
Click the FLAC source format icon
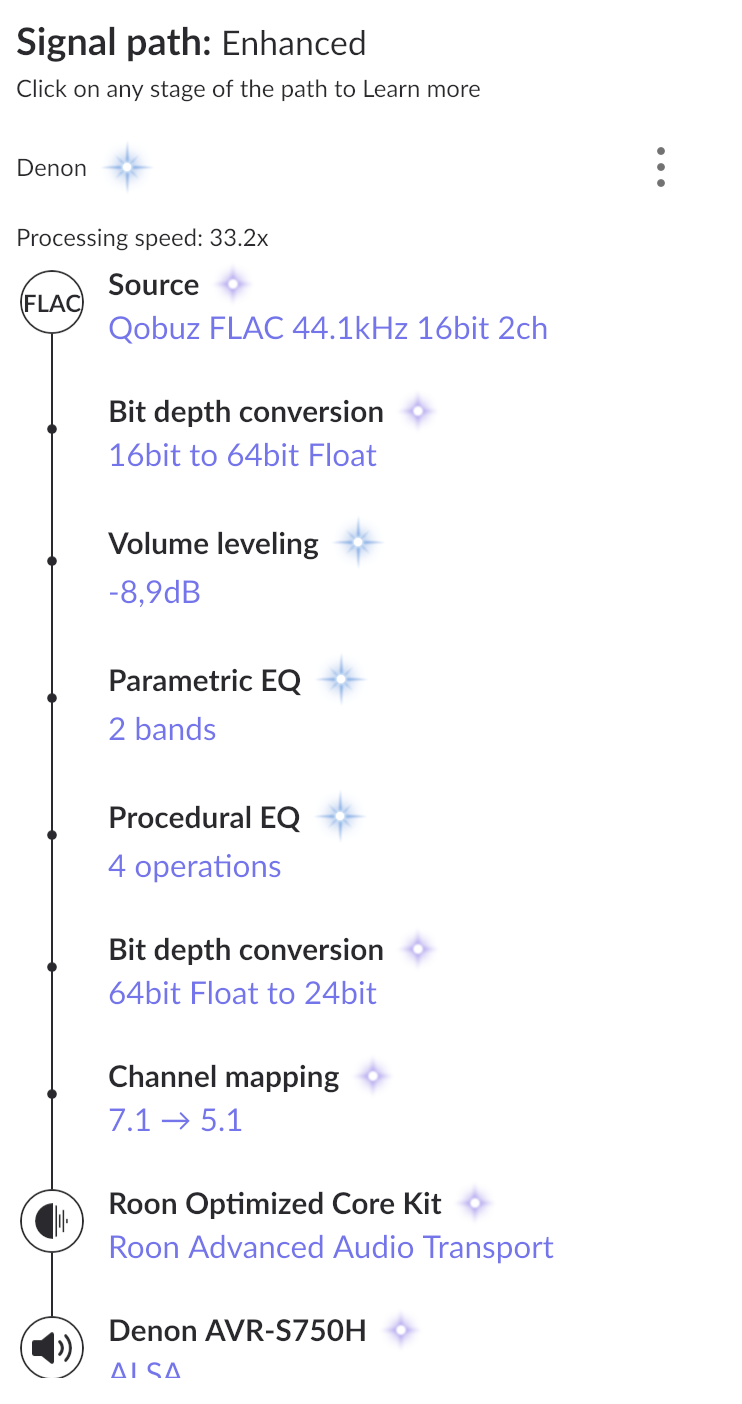point(52,304)
